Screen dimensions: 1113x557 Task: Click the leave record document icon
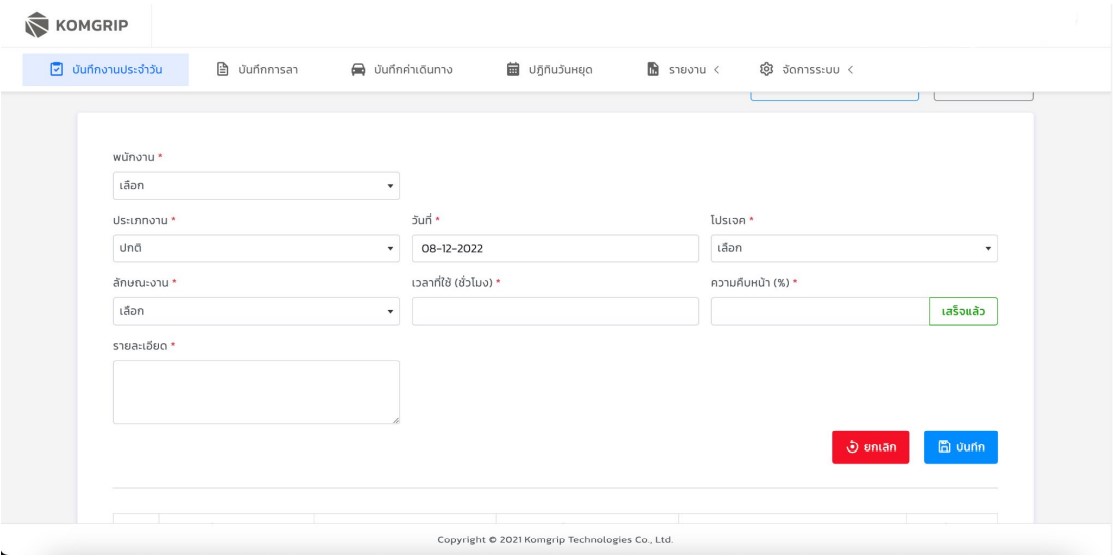(224, 70)
